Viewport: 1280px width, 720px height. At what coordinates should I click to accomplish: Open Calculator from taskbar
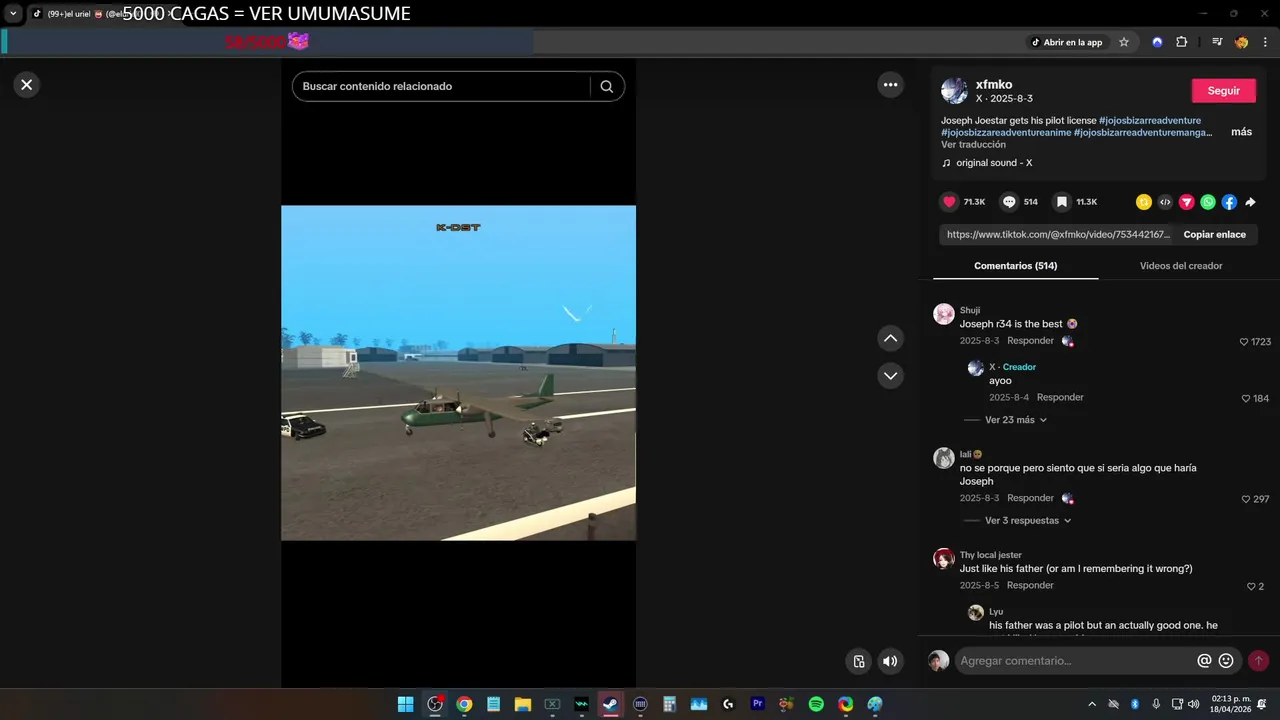(669, 704)
